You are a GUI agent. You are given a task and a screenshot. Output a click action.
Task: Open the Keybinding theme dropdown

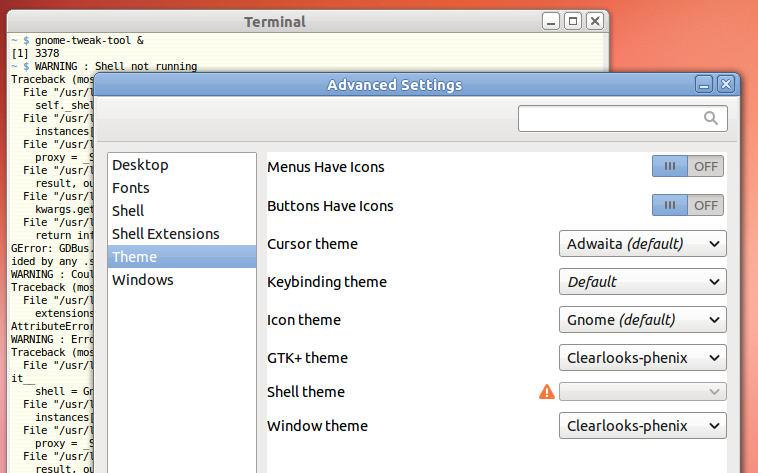coord(642,281)
